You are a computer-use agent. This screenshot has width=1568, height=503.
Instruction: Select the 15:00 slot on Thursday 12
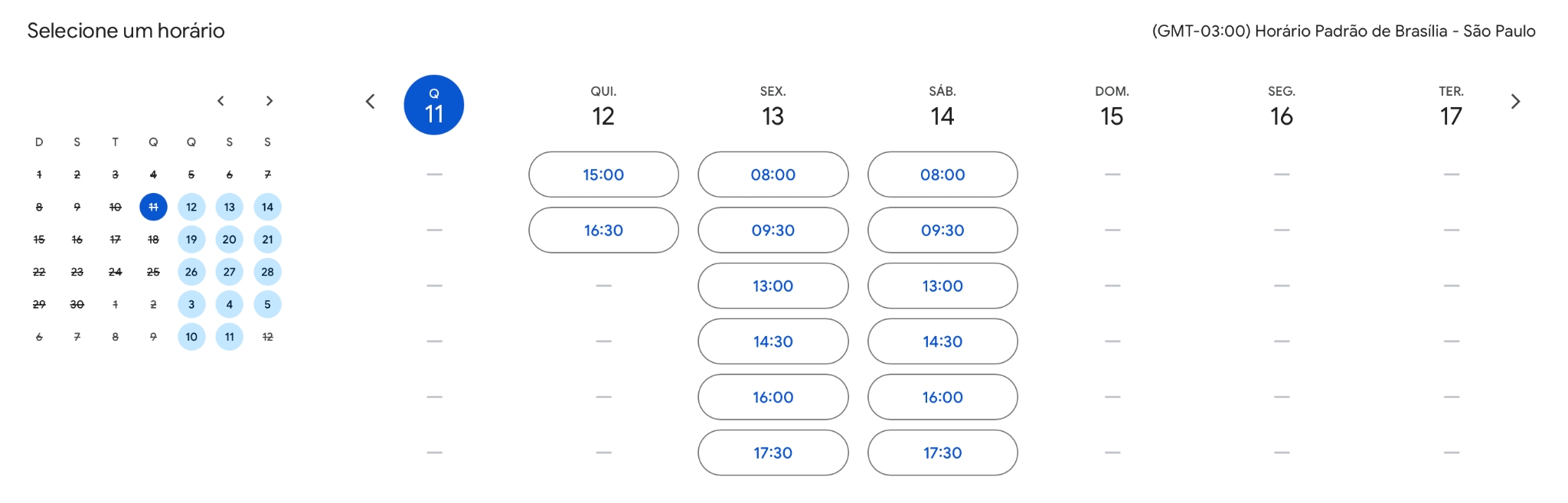(x=603, y=175)
